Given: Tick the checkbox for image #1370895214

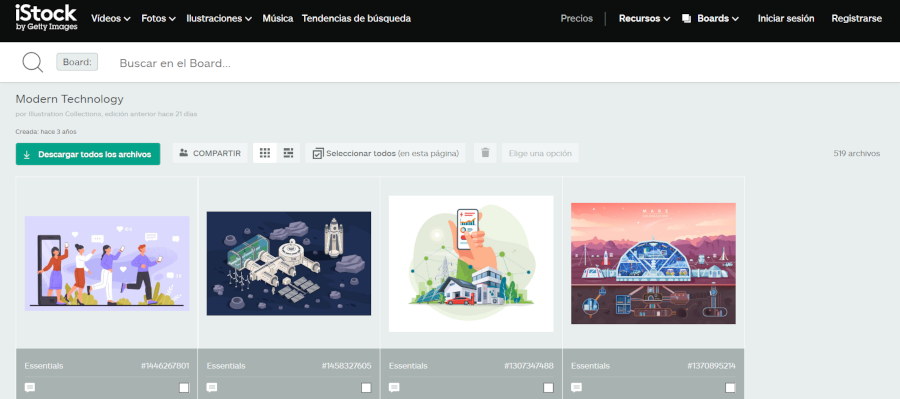Looking at the screenshot, I should tap(730, 388).
